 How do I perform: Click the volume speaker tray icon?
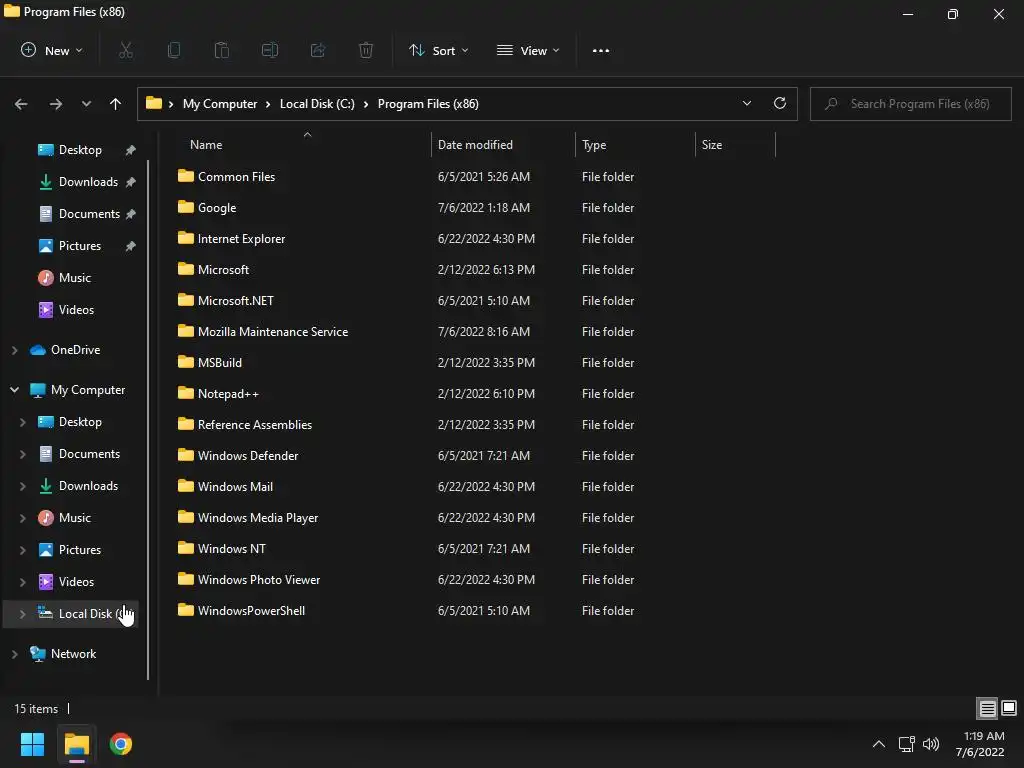tap(931, 744)
